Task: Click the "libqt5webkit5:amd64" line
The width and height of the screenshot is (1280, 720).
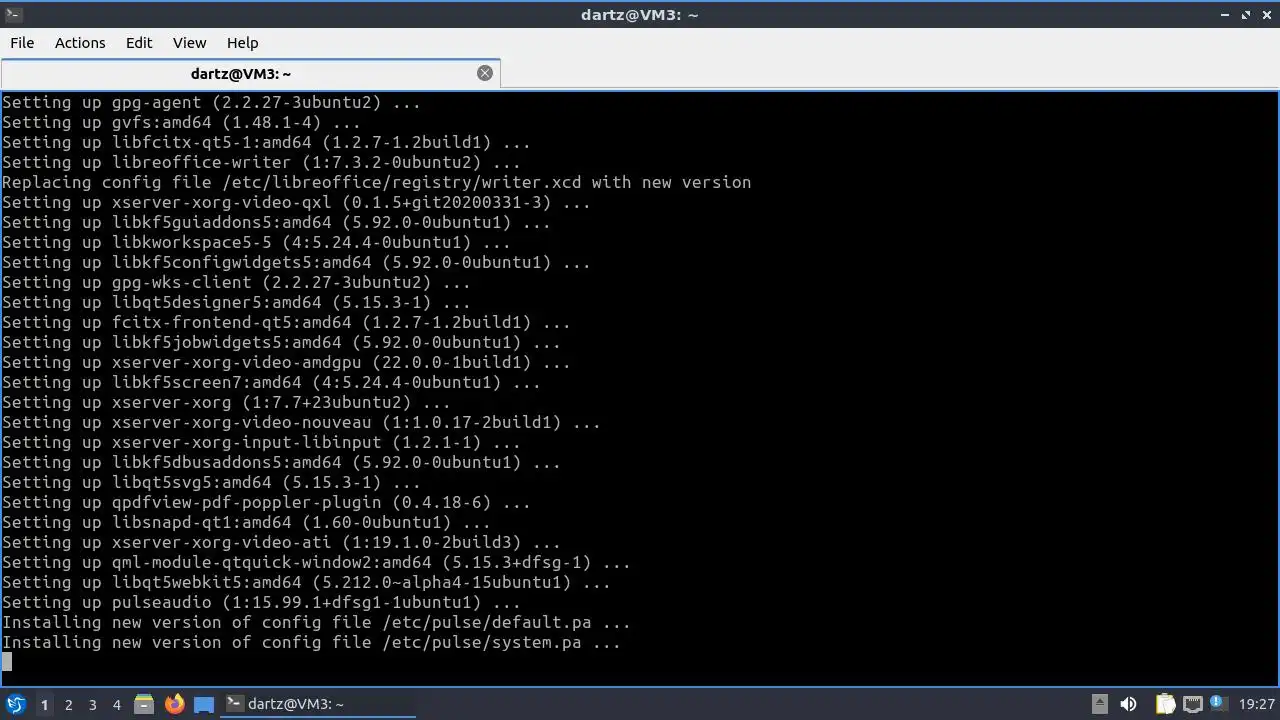Action: 307,582
